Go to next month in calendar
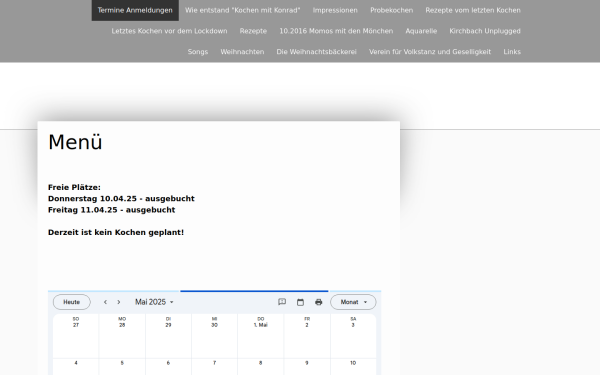 pos(119,302)
